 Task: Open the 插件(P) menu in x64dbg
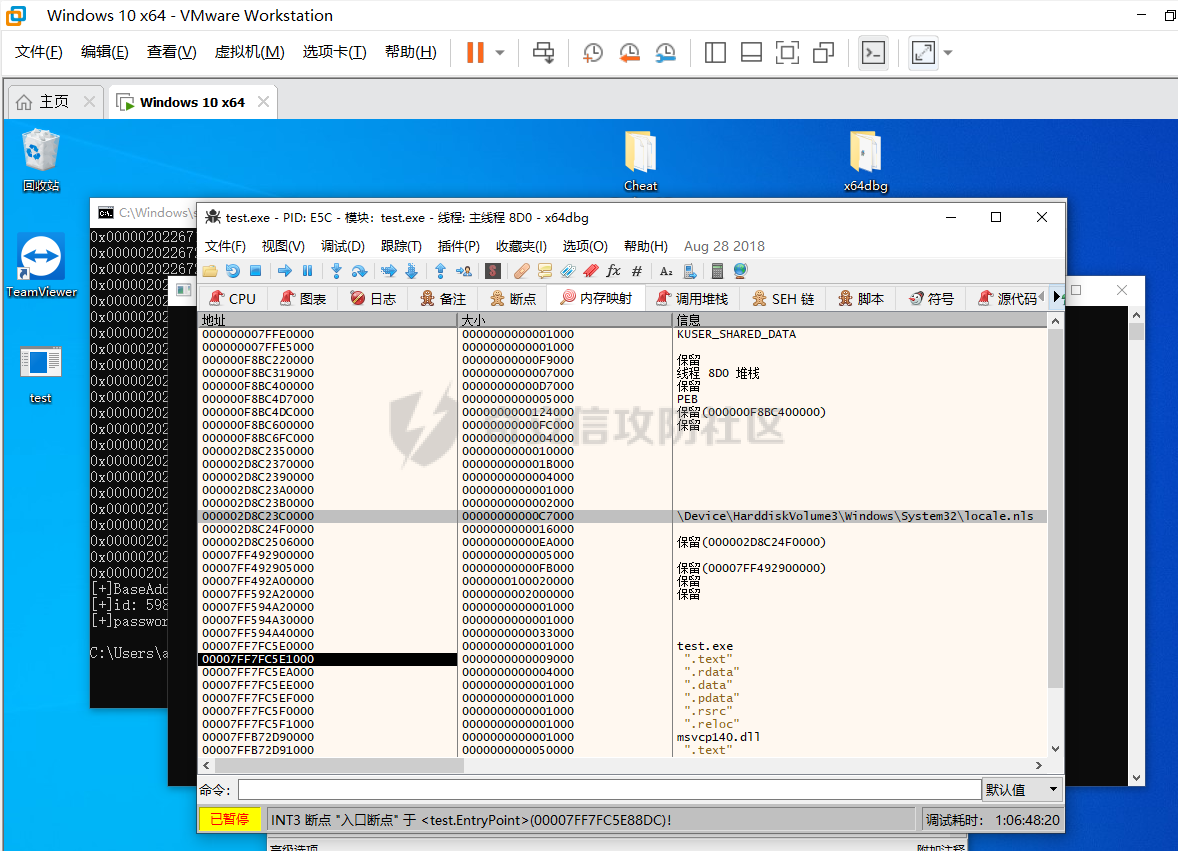point(458,246)
